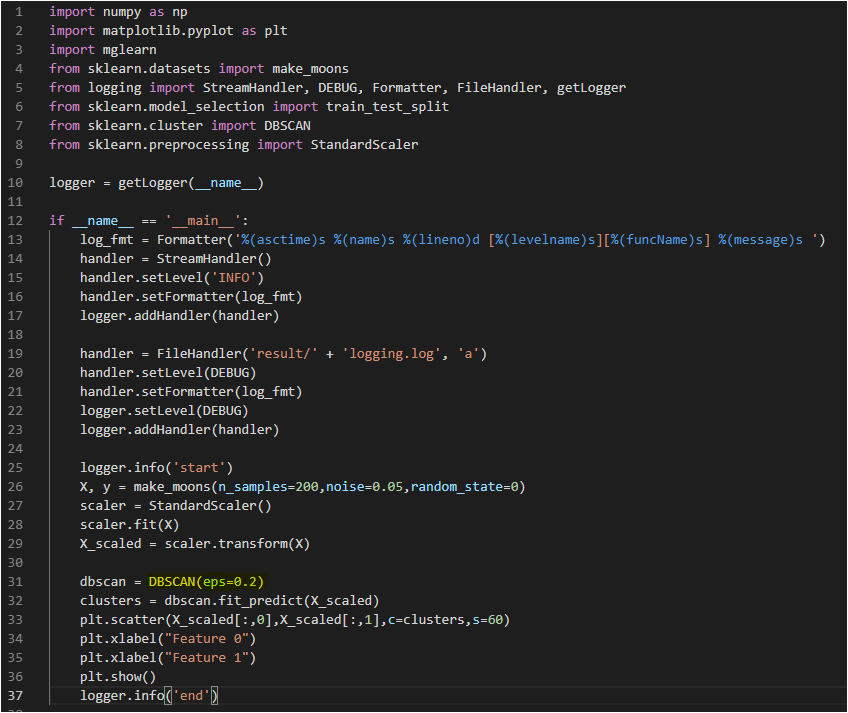Click the 'INFO' string on line 15

(x=233, y=278)
